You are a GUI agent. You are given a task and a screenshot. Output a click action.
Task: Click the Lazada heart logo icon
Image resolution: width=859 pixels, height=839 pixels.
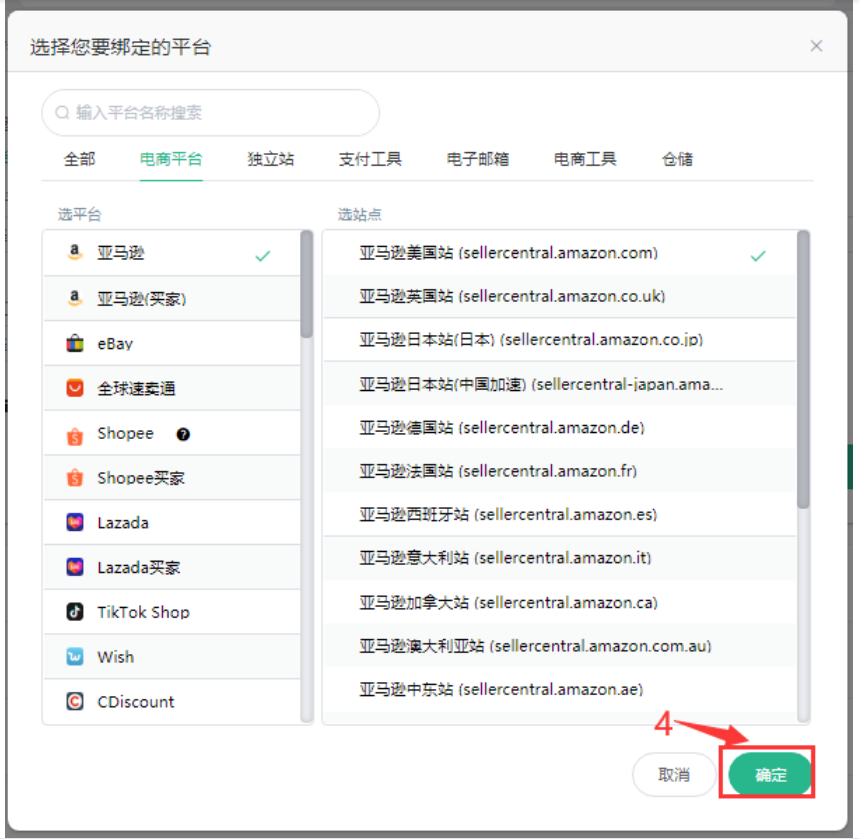point(74,522)
